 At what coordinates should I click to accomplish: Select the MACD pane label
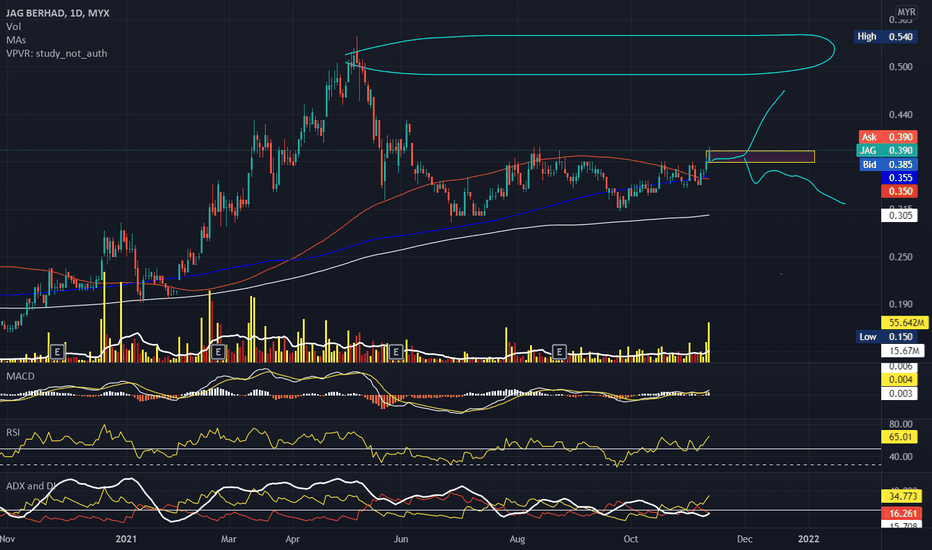pyautogui.click(x=20, y=376)
